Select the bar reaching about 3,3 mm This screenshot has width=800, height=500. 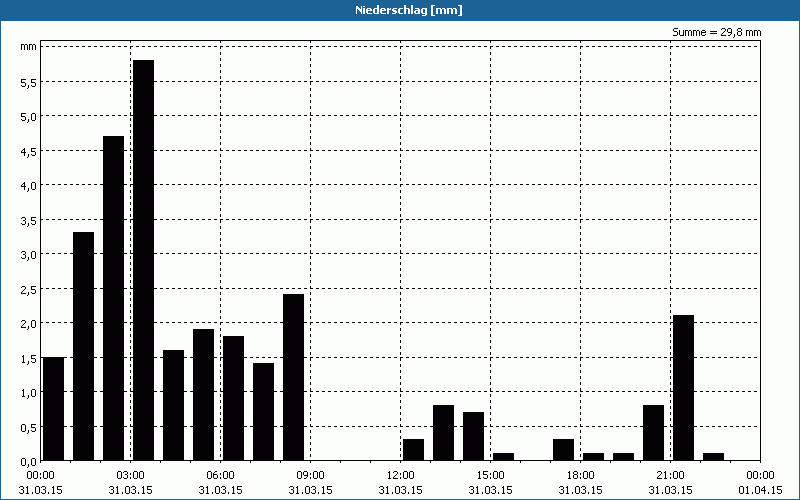(83, 346)
